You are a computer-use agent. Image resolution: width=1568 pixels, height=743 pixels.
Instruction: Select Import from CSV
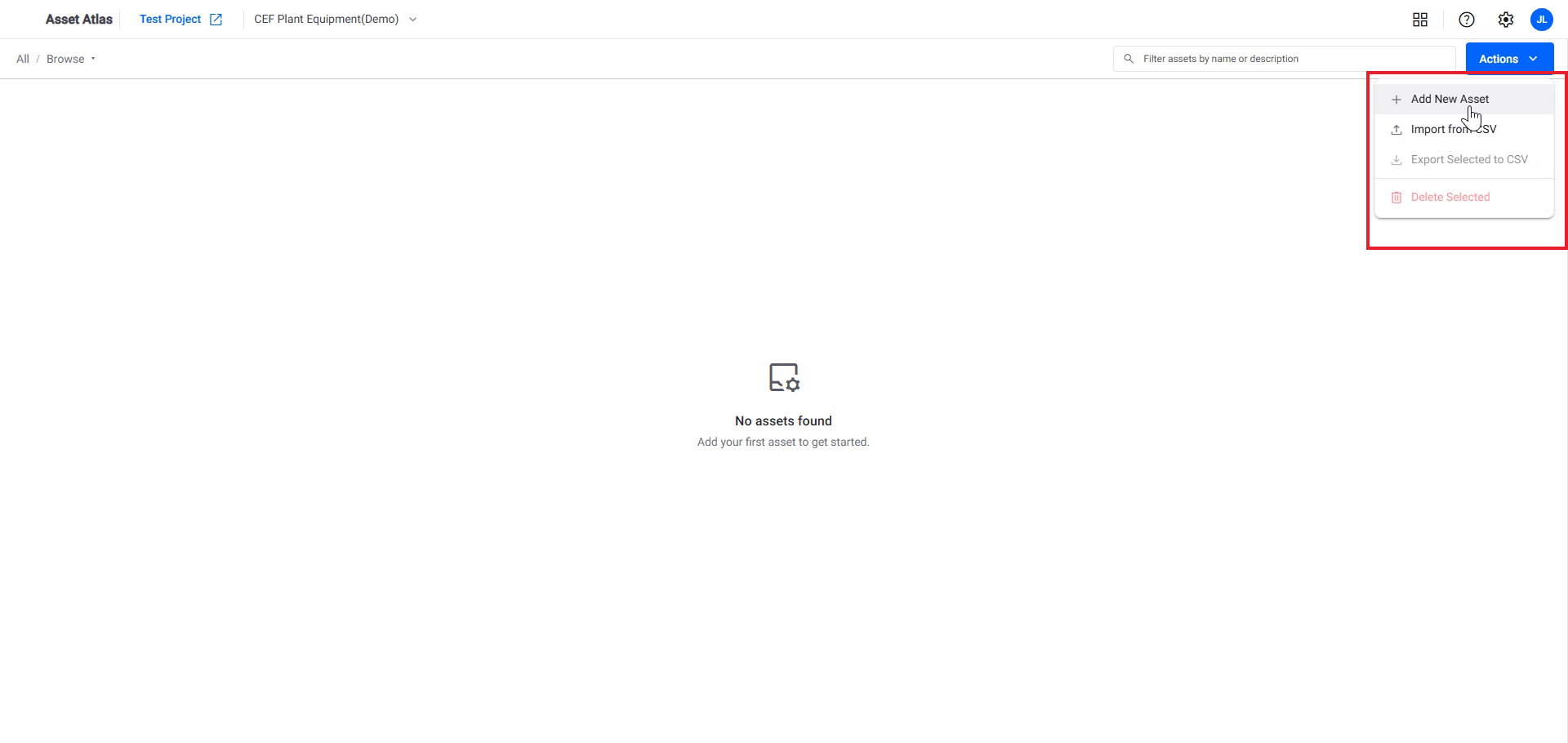[1464, 129]
